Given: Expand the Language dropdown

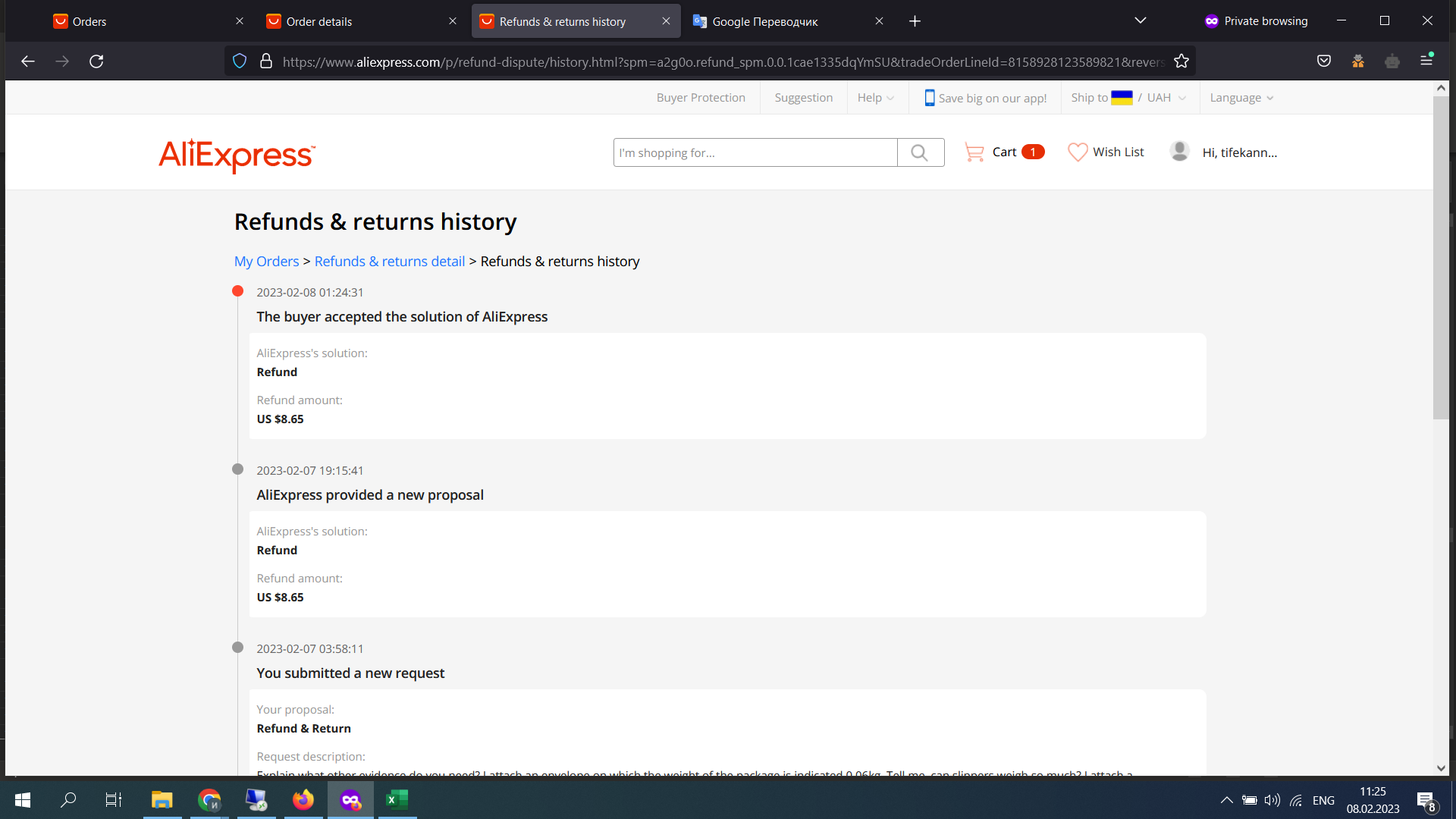Looking at the screenshot, I should pyautogui.click(x=1241, y=98).
